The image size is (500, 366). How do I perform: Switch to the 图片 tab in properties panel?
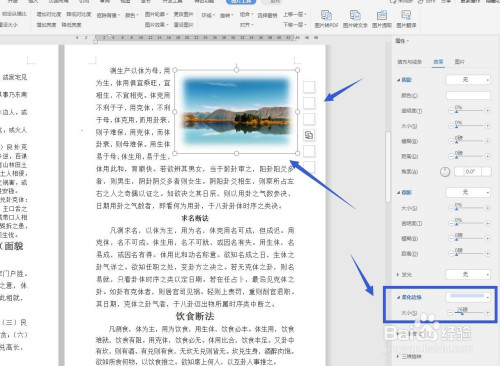point(459,62)
